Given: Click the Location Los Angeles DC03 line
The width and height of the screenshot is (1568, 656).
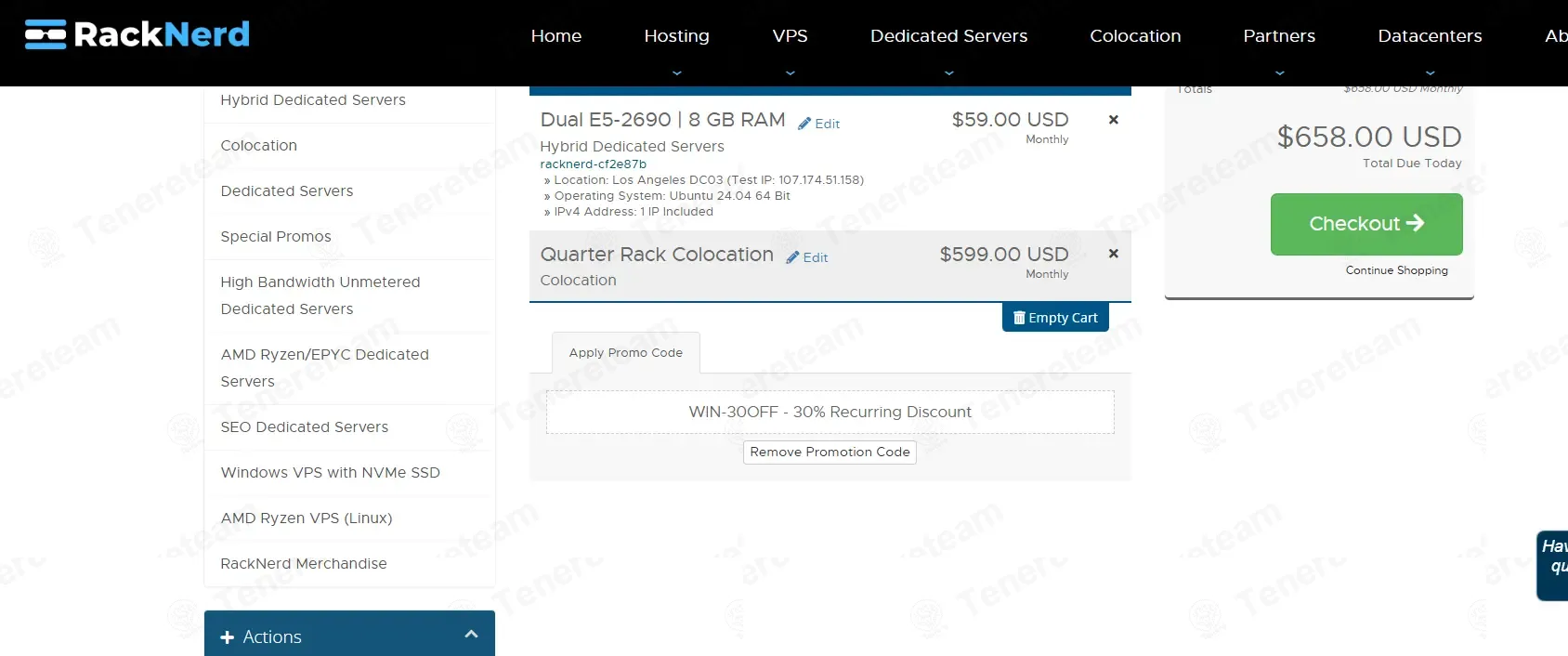Looking at the screenshot, I should 704,180.
